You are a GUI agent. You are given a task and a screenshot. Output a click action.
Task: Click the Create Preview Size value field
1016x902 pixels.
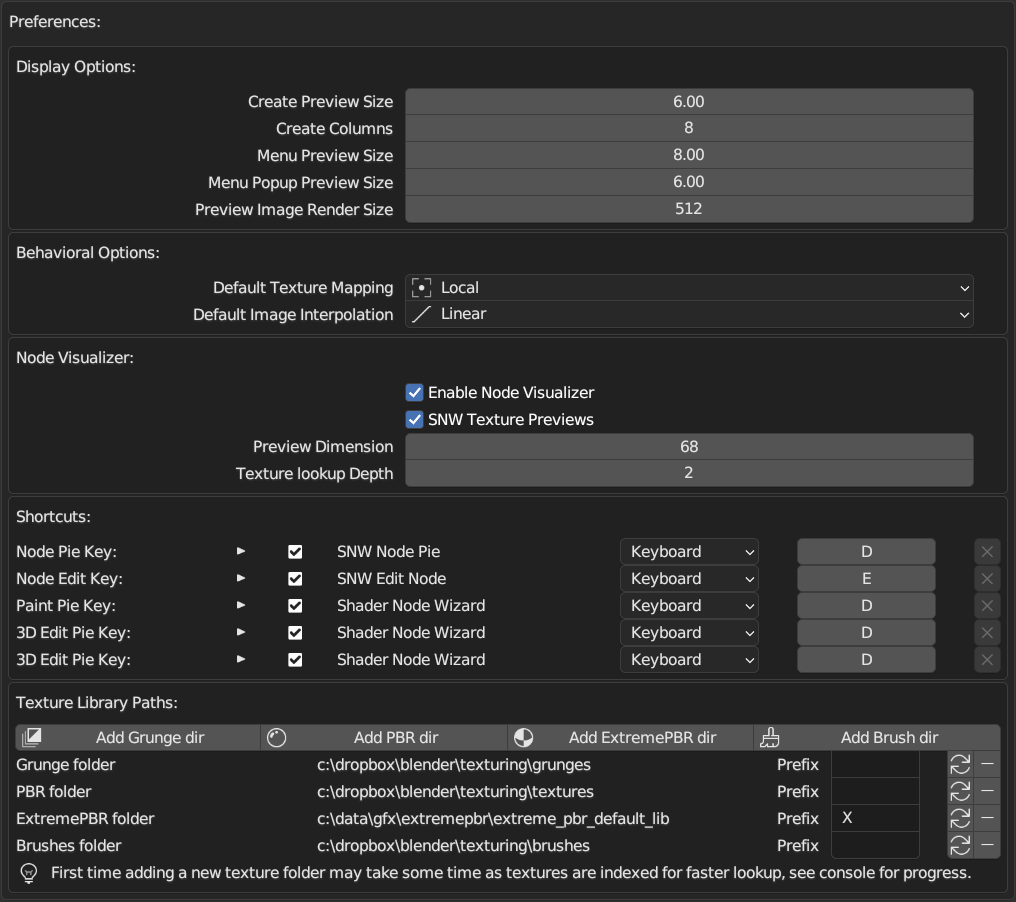tap(689, 102)
